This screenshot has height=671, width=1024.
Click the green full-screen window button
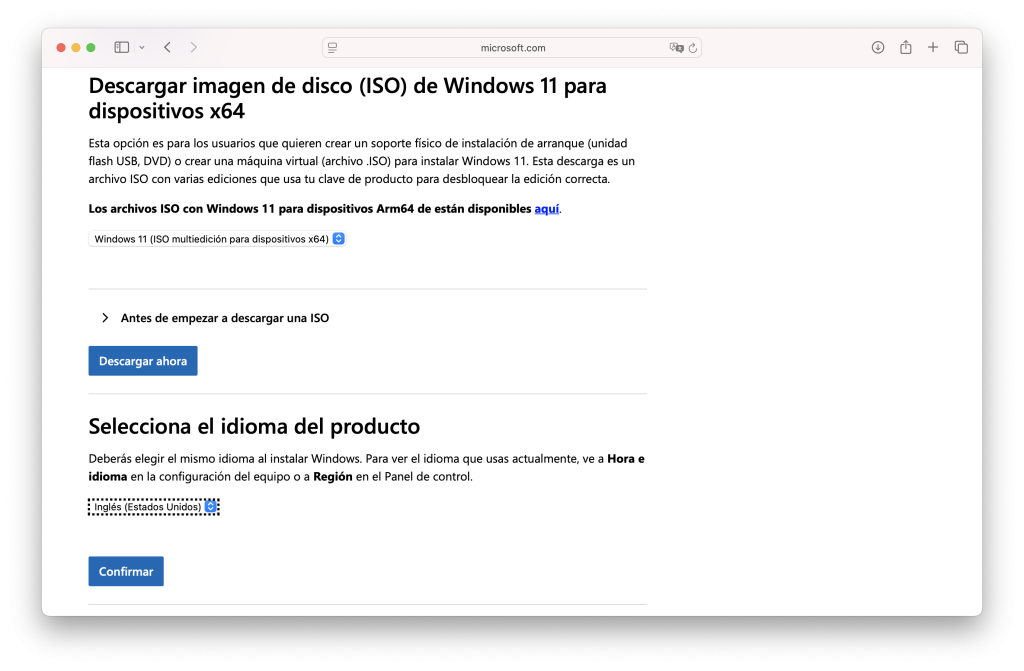tap(91, 47)
